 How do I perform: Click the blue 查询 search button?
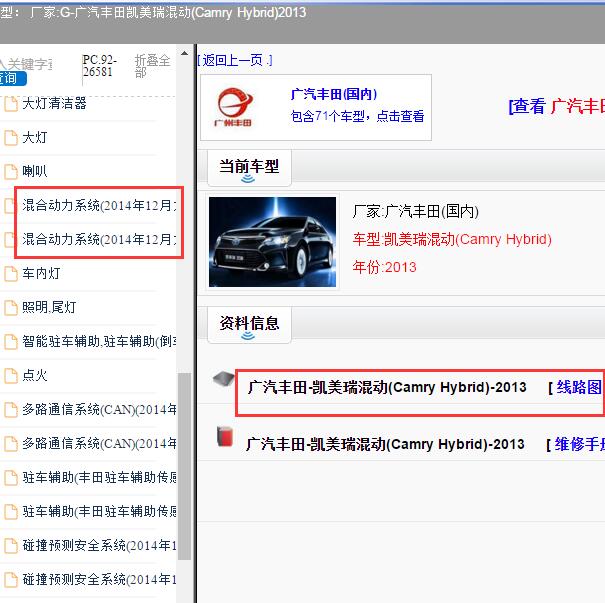12,79
